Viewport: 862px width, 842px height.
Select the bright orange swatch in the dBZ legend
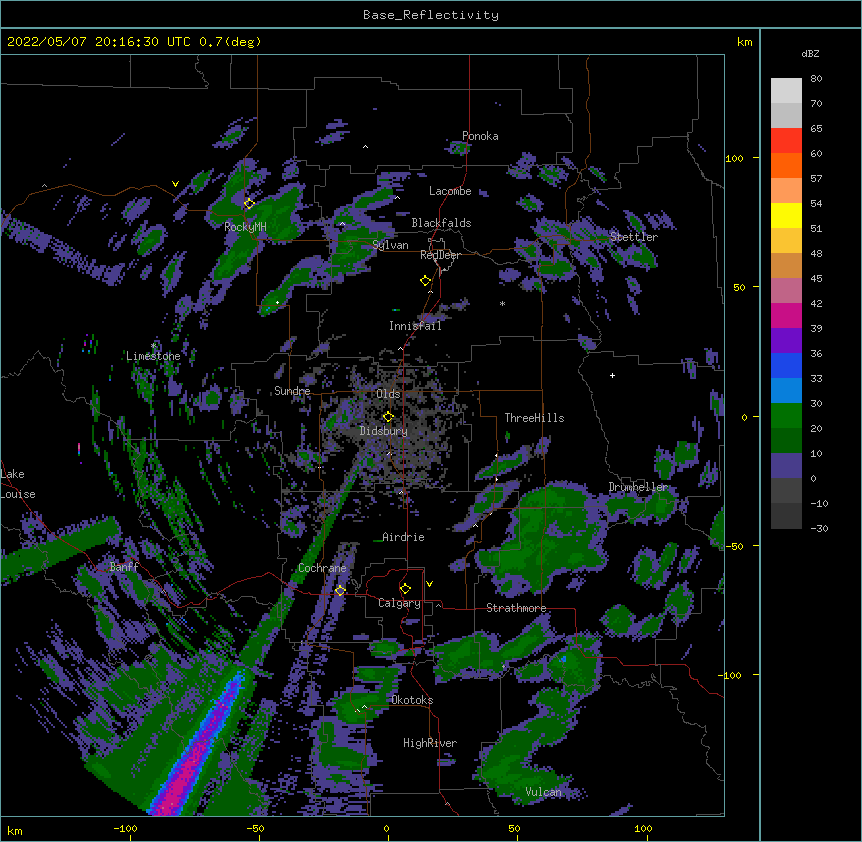786,165
